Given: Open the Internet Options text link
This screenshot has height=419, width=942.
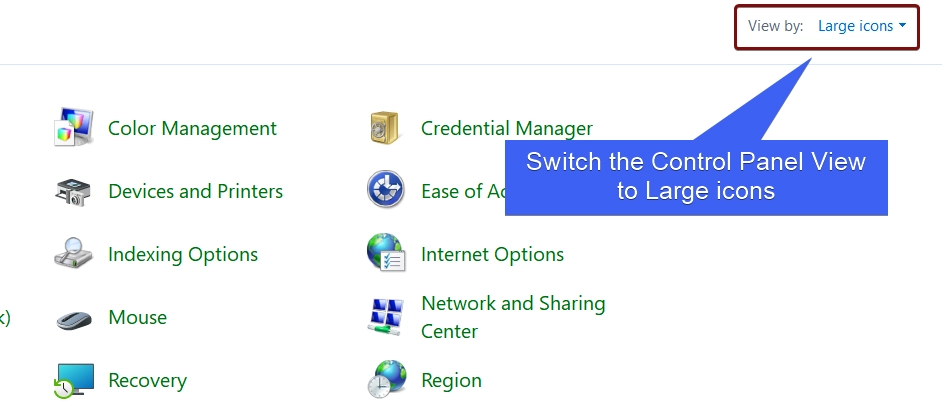Looking at the screenshot, I should [x=492, y=254].
